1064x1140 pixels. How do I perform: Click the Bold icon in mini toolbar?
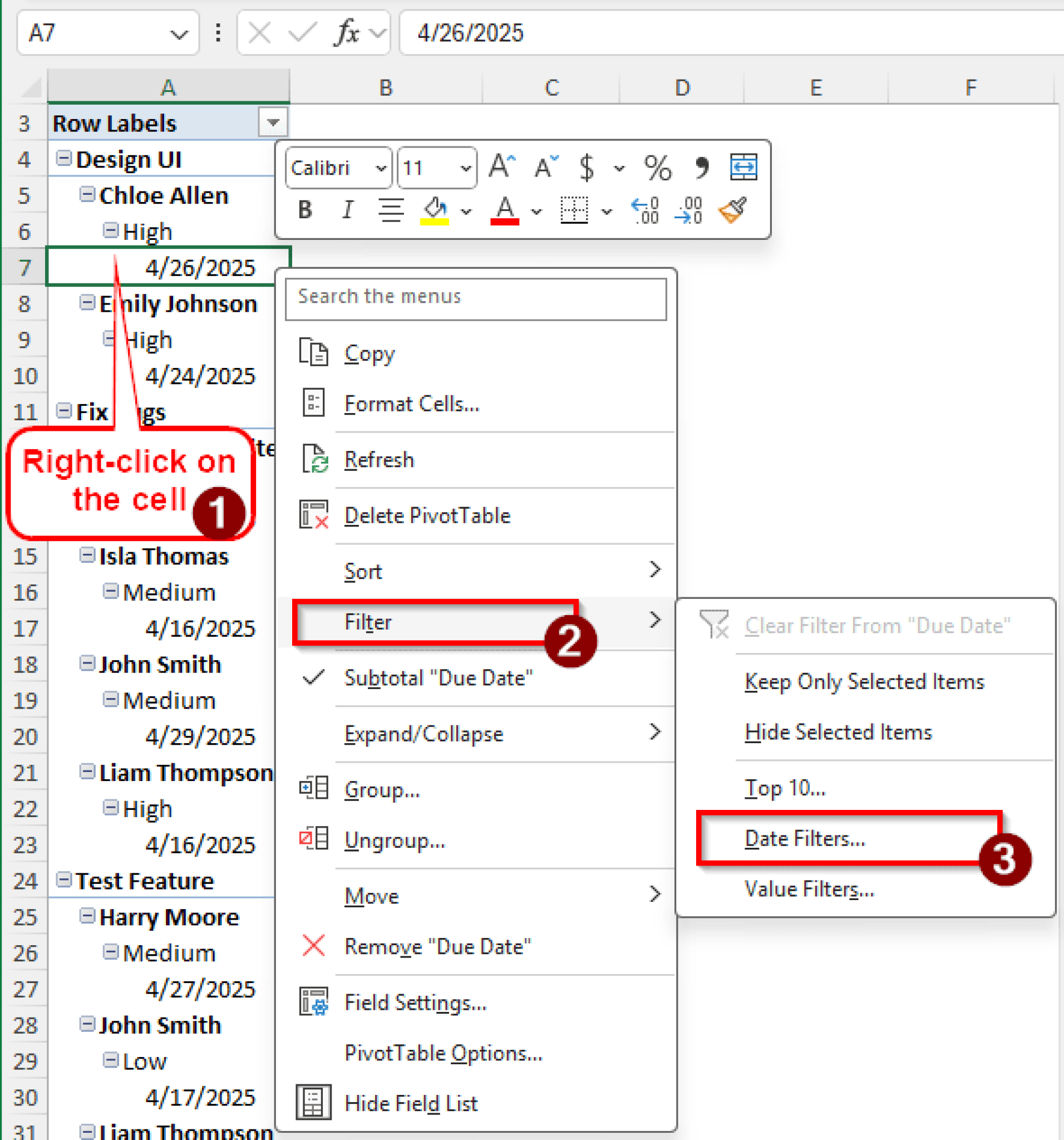[x=305, y=210]
